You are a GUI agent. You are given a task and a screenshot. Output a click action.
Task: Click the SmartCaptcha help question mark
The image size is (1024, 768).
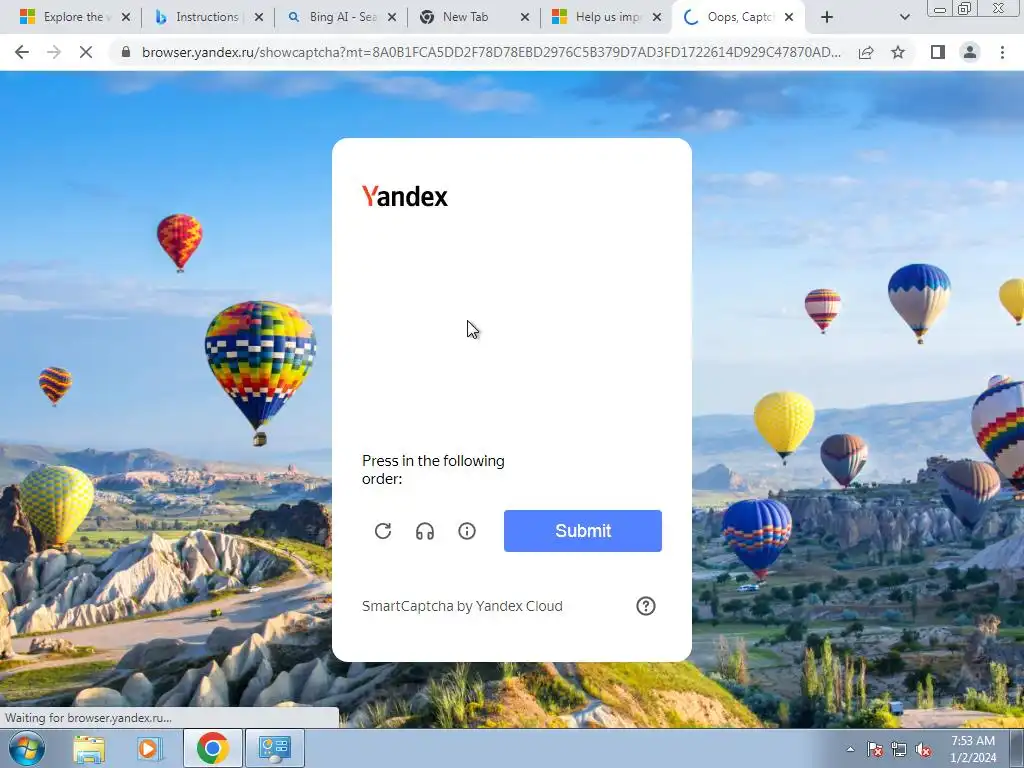coord(646,606)
